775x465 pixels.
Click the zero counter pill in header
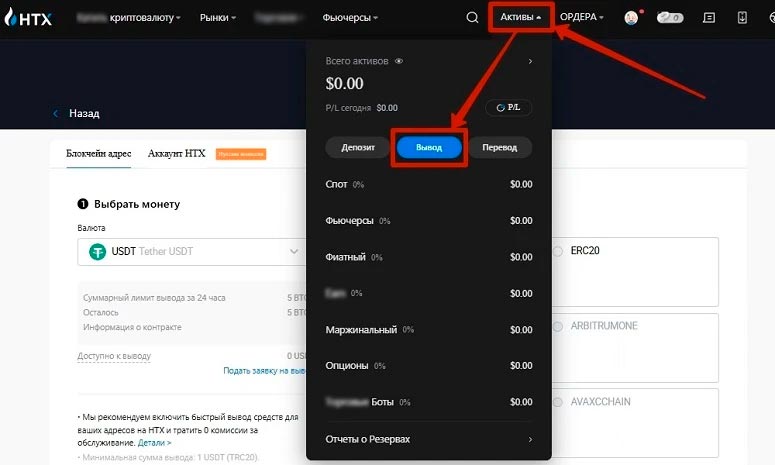[670, 17]
